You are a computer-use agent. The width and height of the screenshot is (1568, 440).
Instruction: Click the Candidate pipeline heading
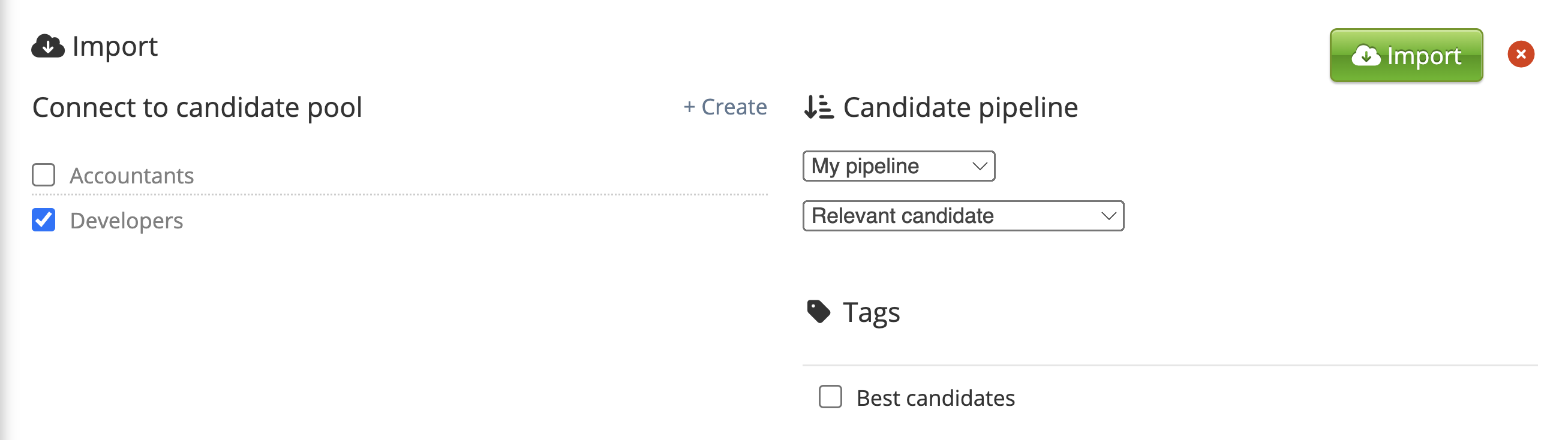click(960, 108)
